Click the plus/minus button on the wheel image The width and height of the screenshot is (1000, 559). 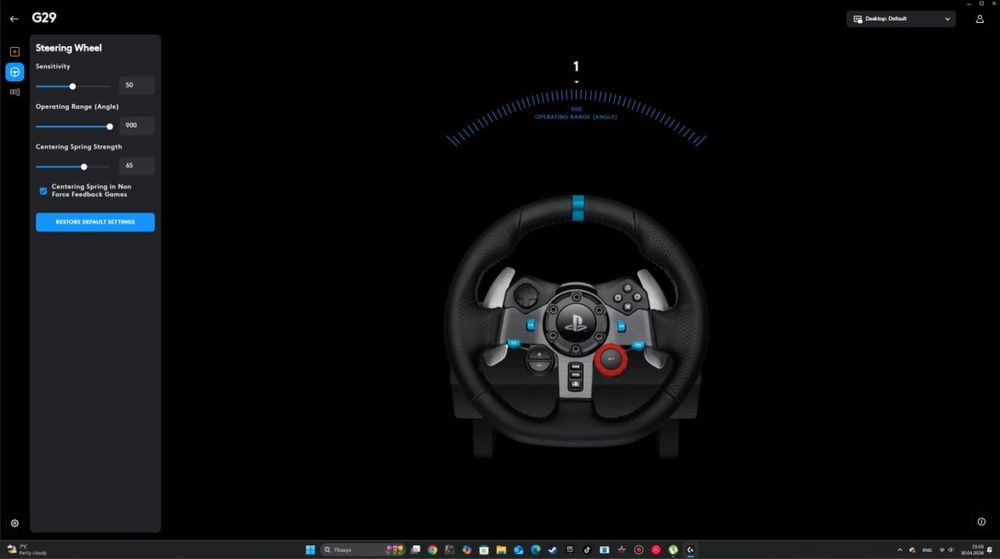(x=540, y=359)
